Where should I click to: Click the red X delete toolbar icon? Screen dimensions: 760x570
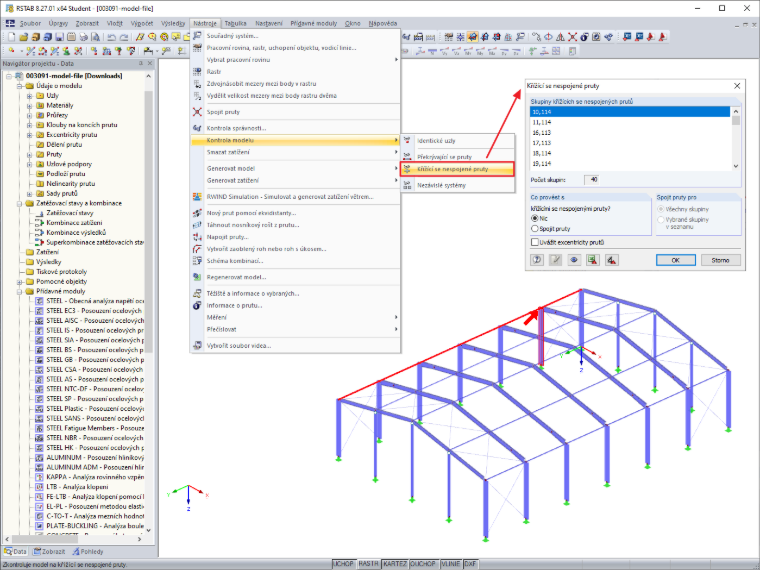tap(572, 37)
